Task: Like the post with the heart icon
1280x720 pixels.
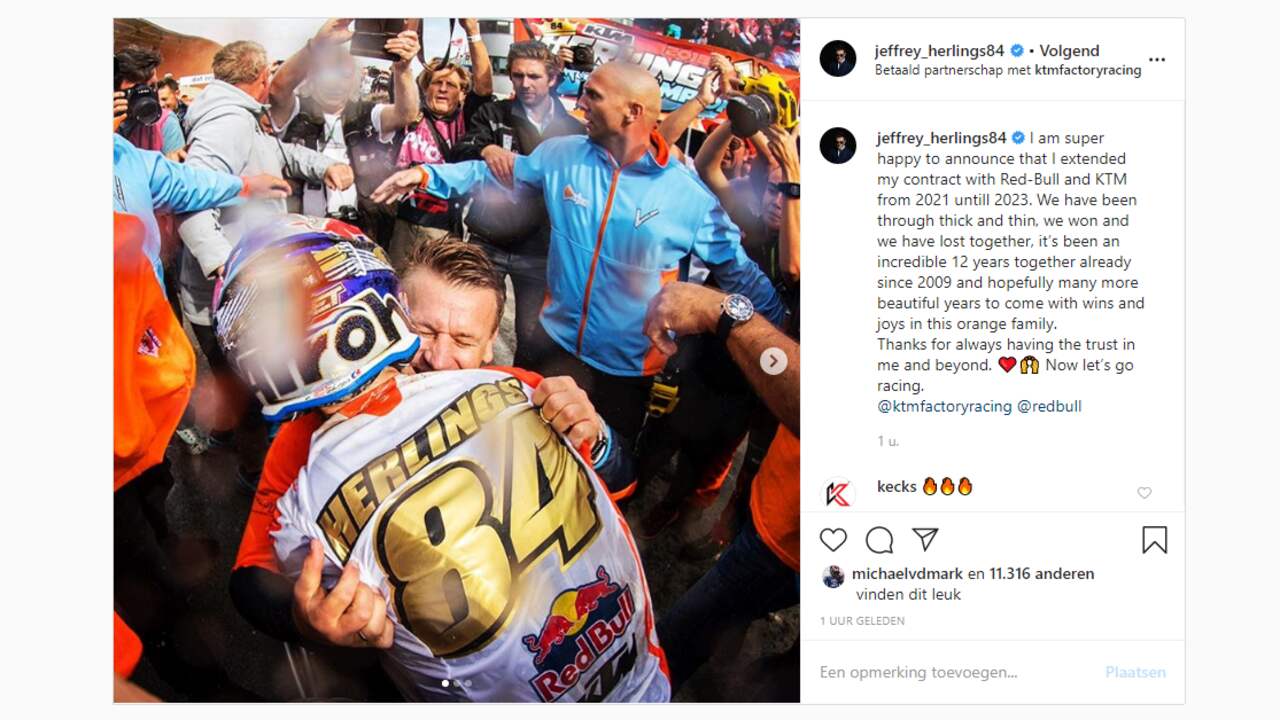Action: (x=833, y=540)
